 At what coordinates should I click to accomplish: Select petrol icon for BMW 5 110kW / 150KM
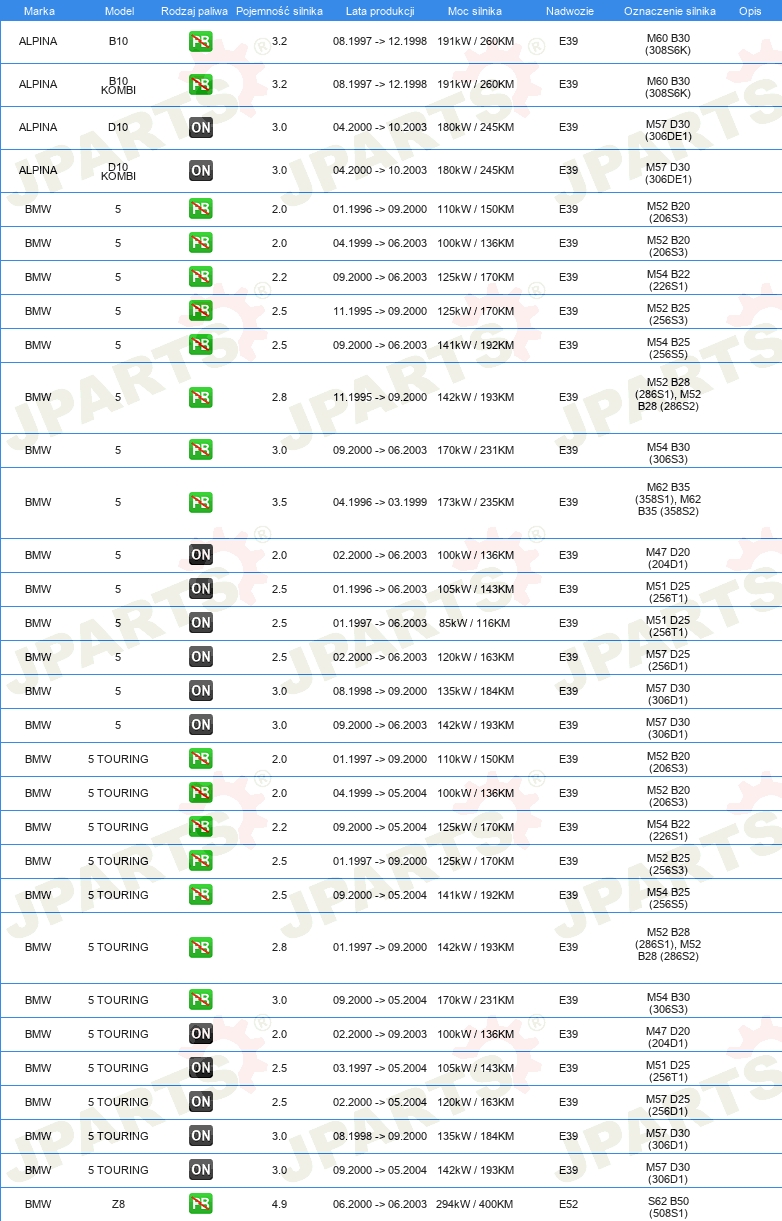201,209
